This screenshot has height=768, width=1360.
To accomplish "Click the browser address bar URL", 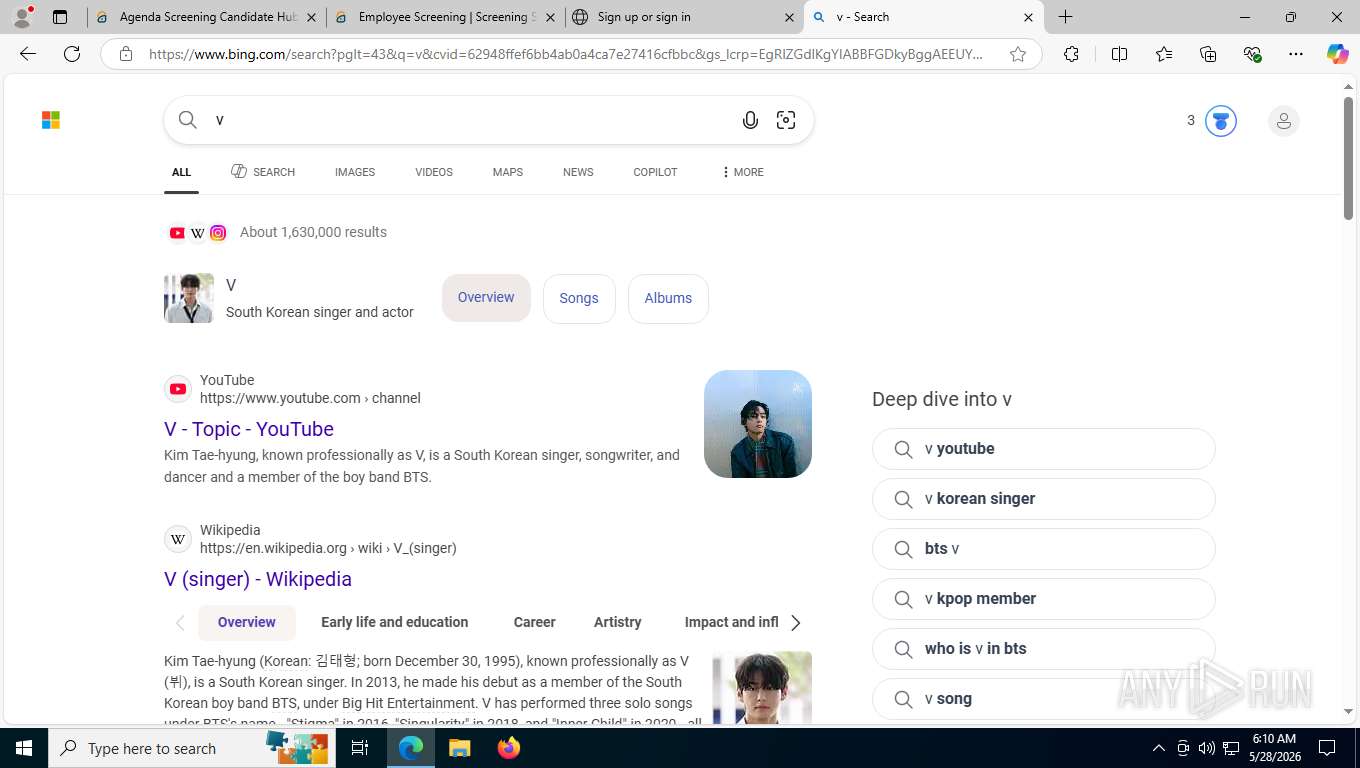I will tap(565, 54).
